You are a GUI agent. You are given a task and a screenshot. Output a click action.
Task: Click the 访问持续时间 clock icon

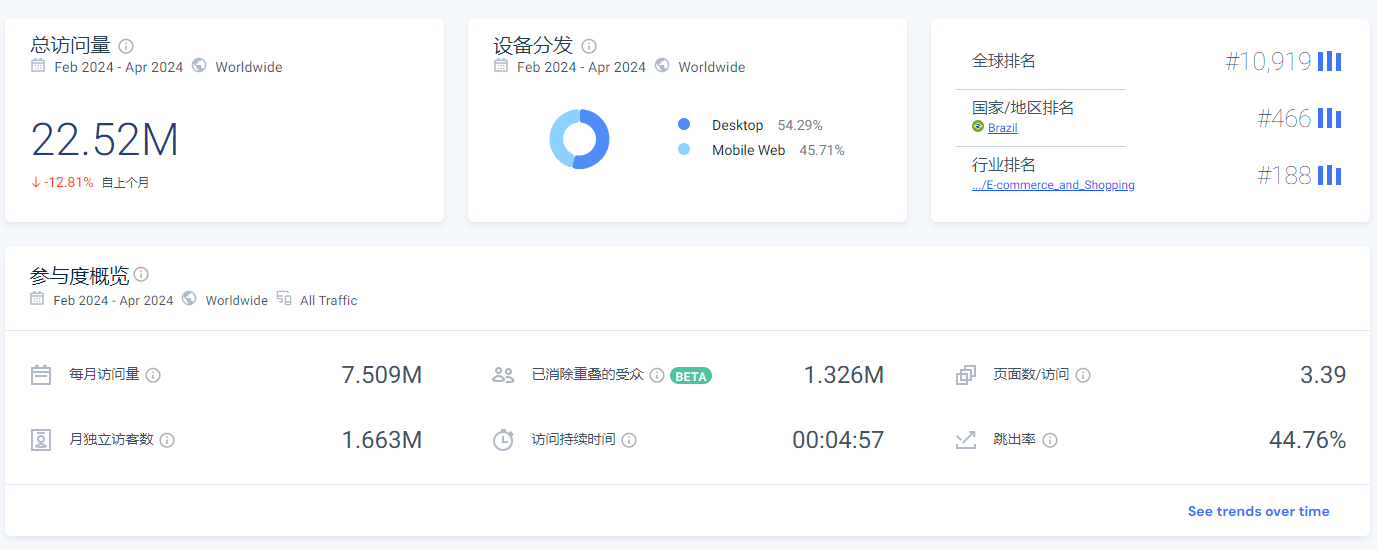503,440
